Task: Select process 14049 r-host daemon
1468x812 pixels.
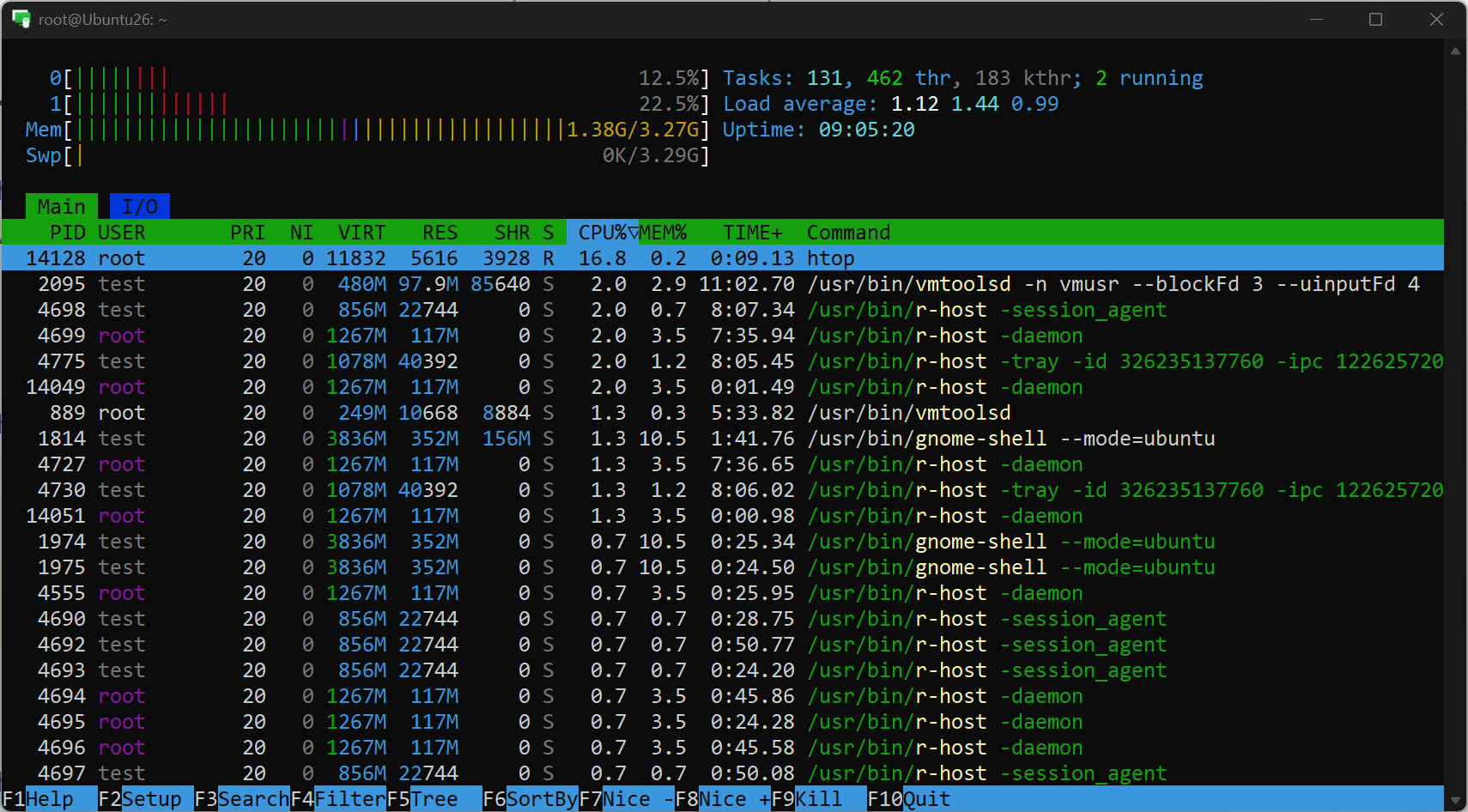Action: pos(722,387)
